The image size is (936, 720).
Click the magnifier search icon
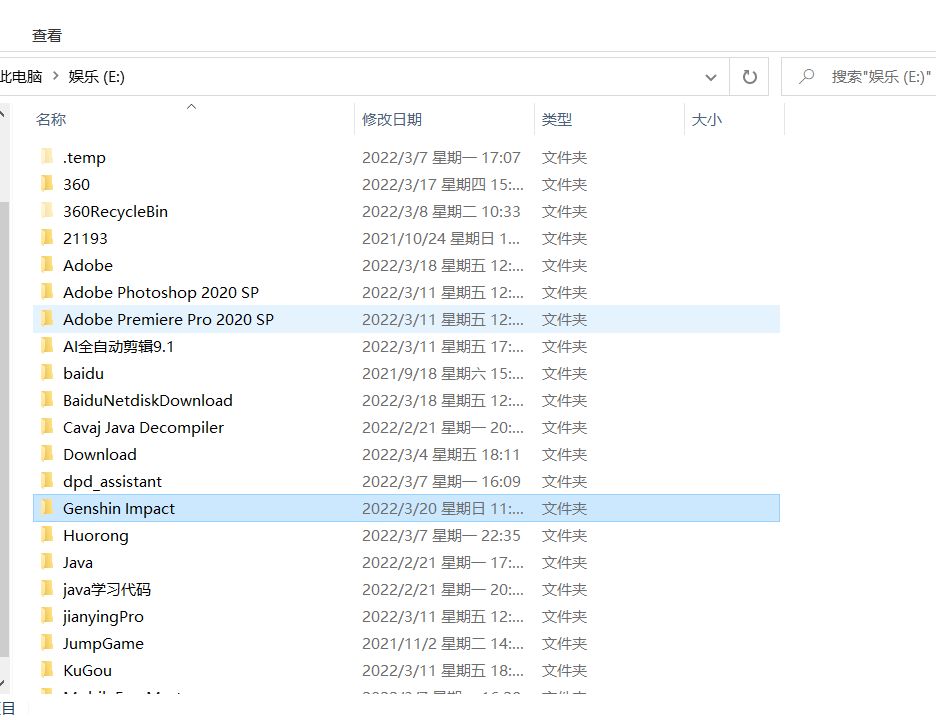click(807, 76)
